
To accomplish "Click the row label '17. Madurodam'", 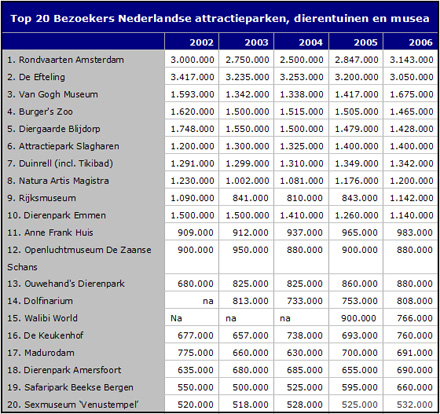I will pos(41,353).
